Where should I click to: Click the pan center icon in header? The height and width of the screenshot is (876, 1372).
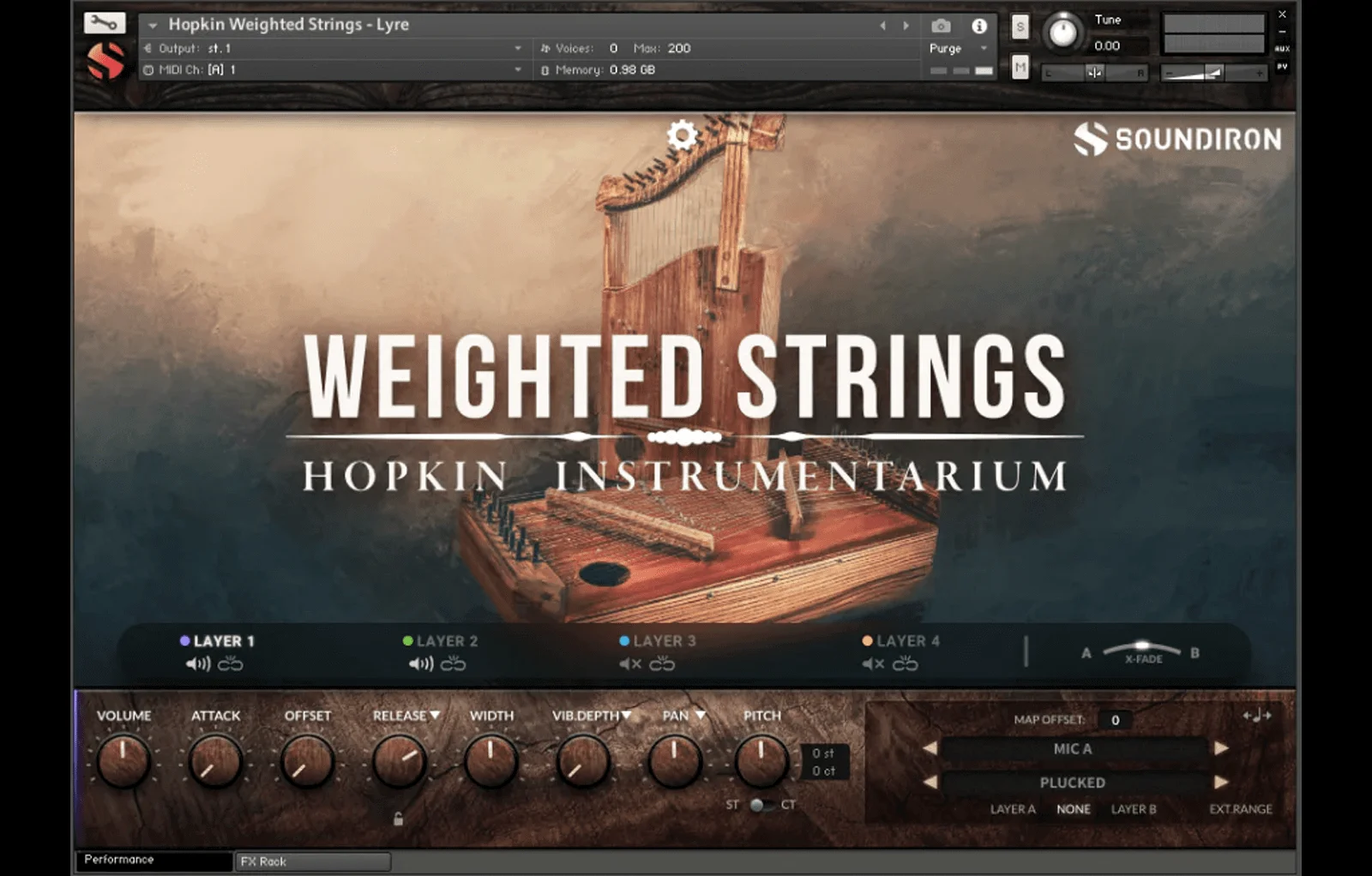[1094, 73]
